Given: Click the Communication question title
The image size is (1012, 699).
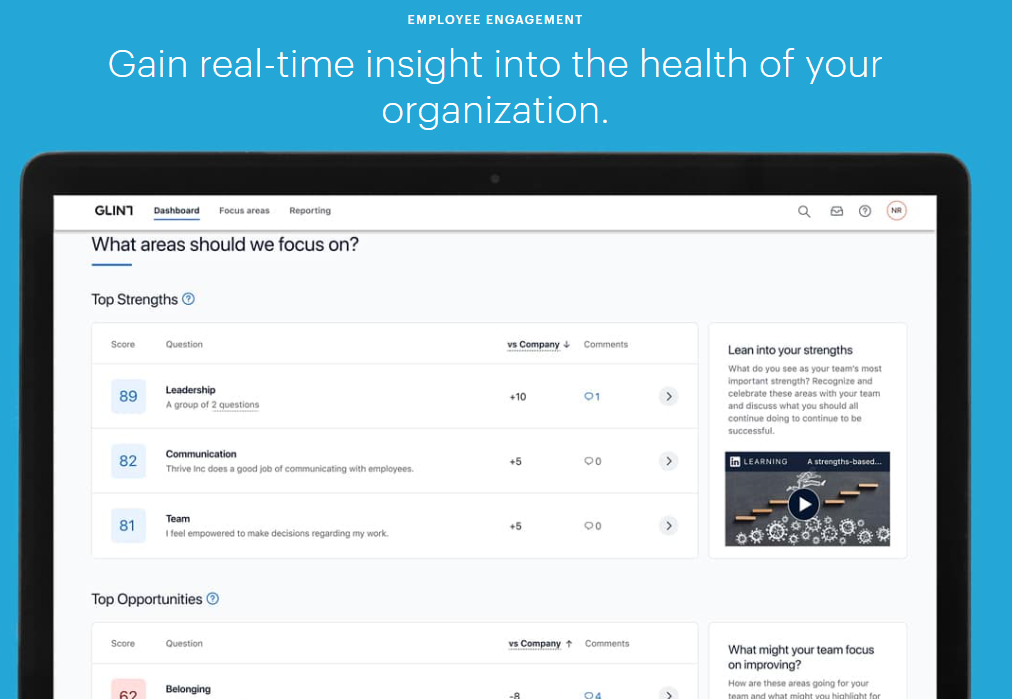Looking at the screenshot, I should [201, 454].
